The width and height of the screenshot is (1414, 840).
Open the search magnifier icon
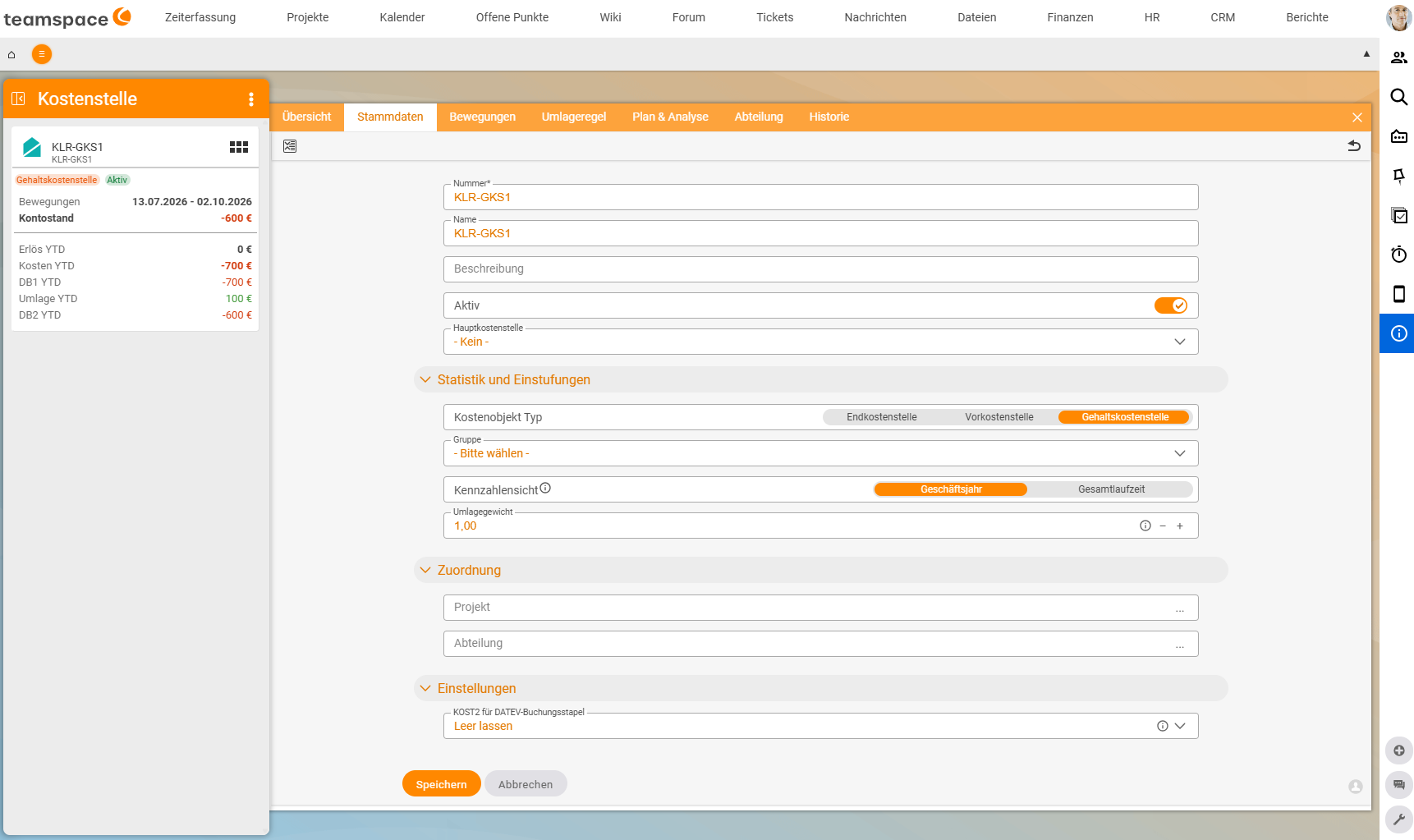point(1399,97)
